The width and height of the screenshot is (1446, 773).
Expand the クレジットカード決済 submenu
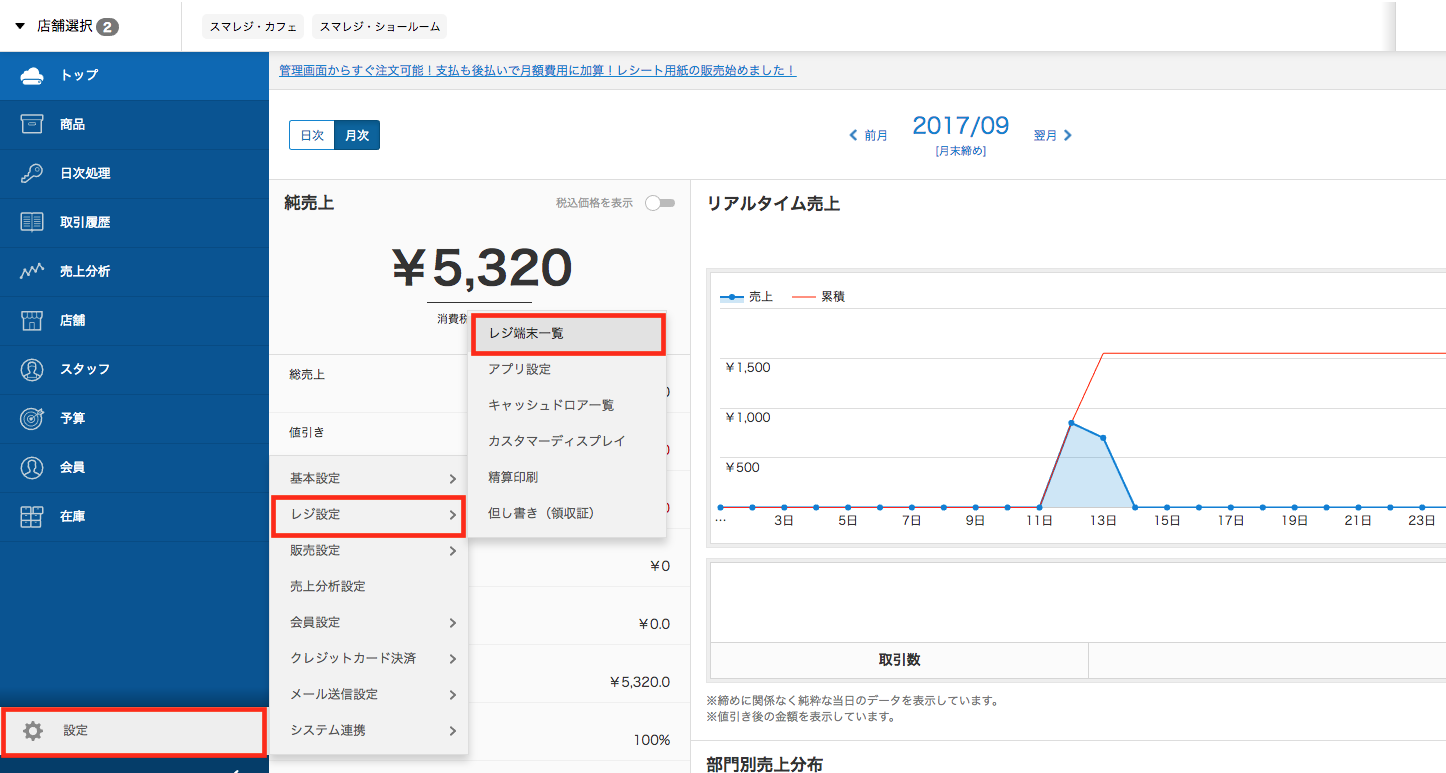368,658
